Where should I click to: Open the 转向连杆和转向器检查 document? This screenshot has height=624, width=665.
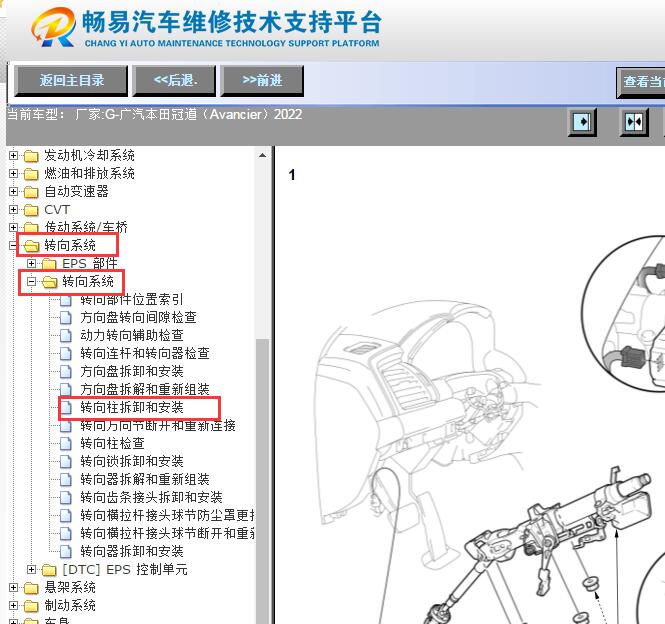(145, 353)
